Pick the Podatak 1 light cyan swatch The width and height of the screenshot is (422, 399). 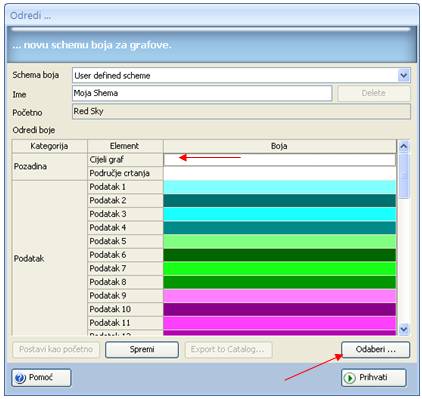pos(280,187)
